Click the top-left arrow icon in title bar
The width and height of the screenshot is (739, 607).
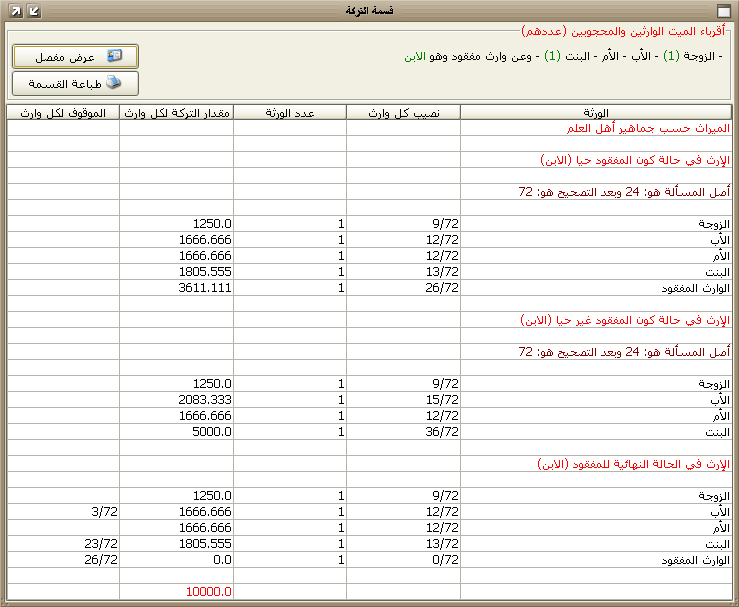13,10
